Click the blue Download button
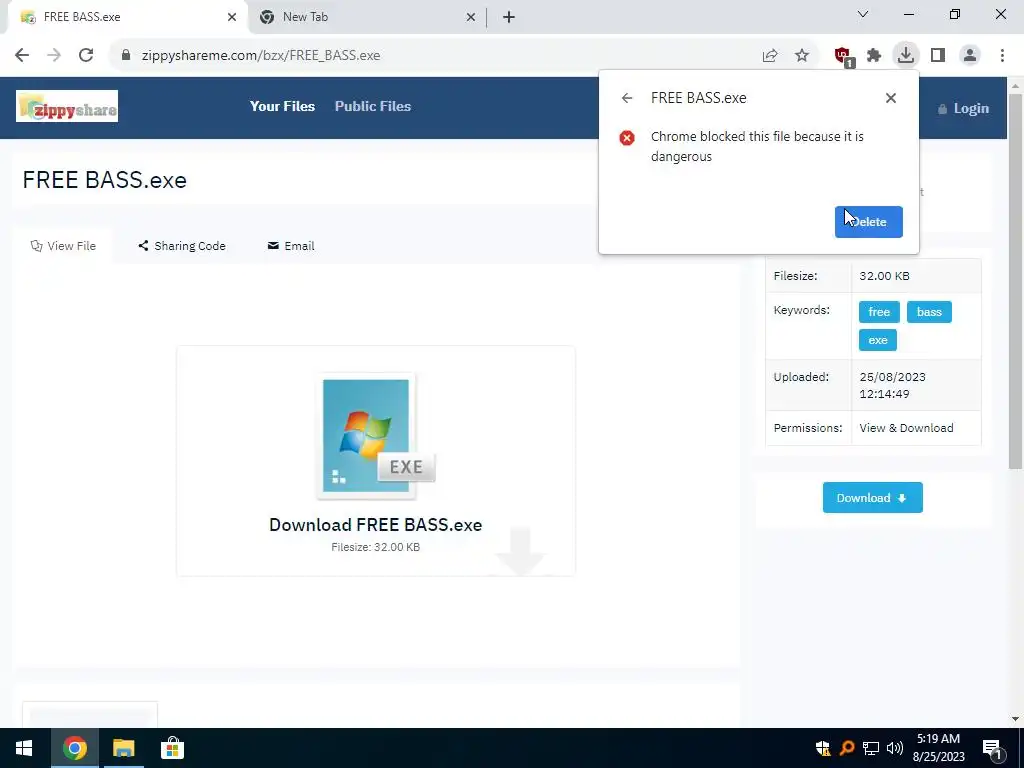Screen dimensions: 1024x768 point(872,498)
